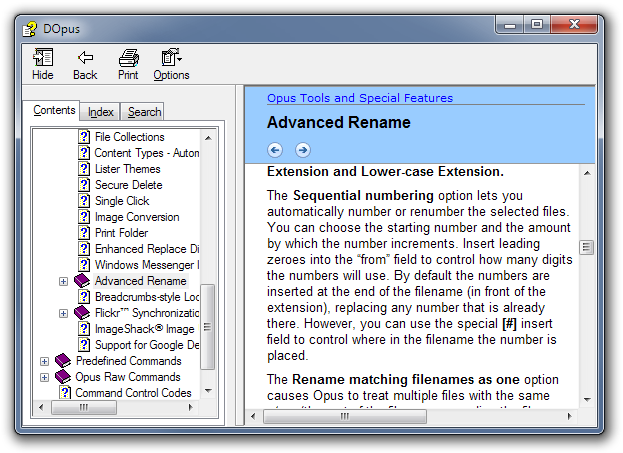The width and height of the screenshot is (623, 453).
Task: Click the Breadcrumbs-style topic icon
Action: click(84, 297)
